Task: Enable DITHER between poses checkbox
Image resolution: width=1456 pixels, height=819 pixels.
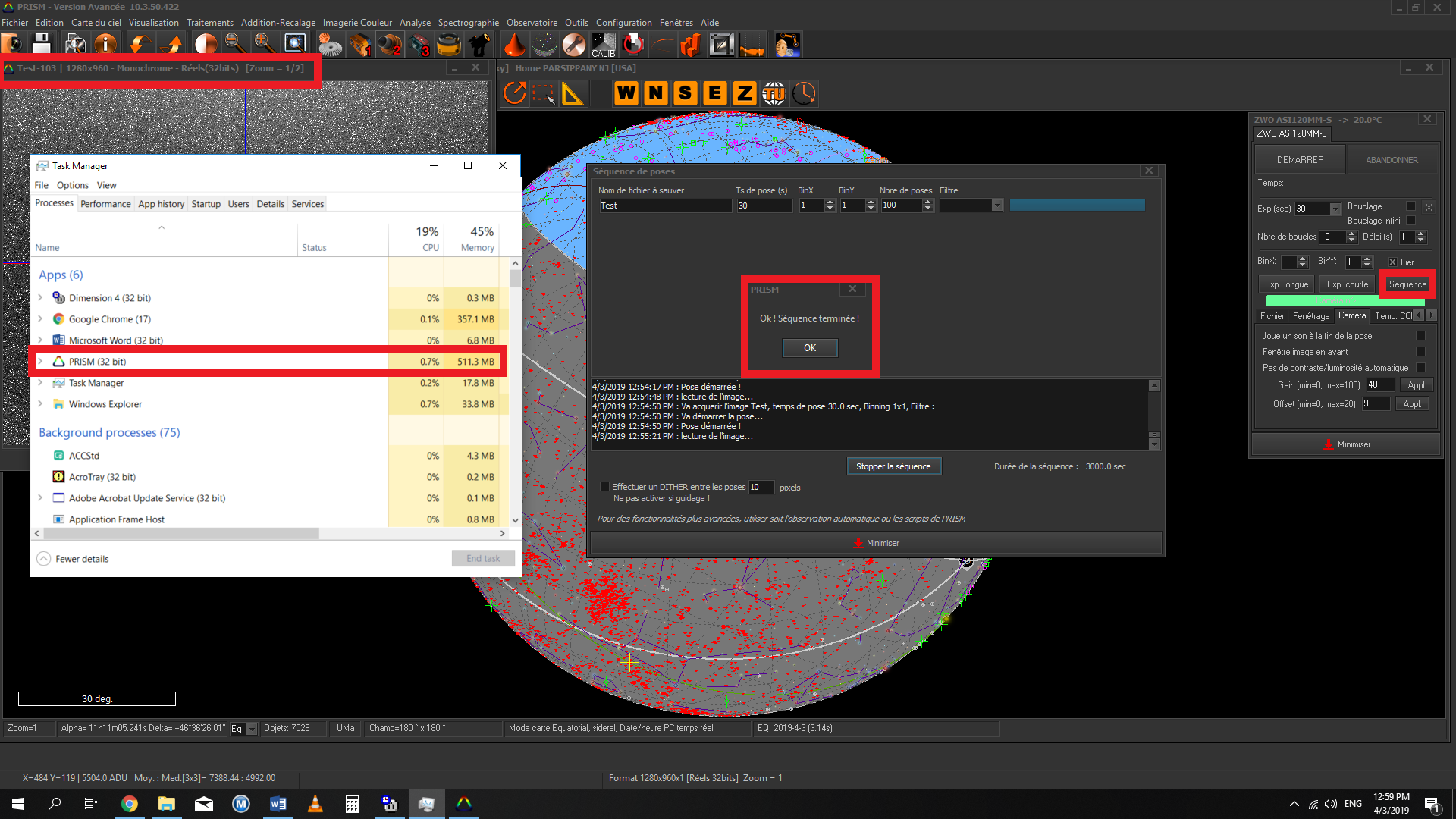Action: tap(604, 487)
